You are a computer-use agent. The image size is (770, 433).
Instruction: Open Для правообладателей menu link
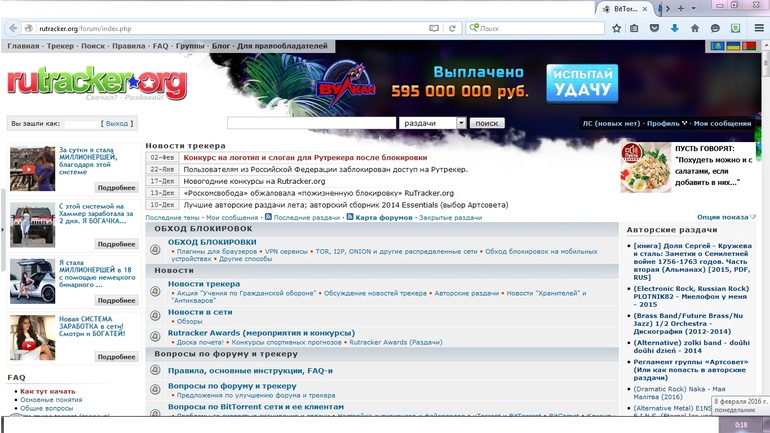(x=282, y=46)
